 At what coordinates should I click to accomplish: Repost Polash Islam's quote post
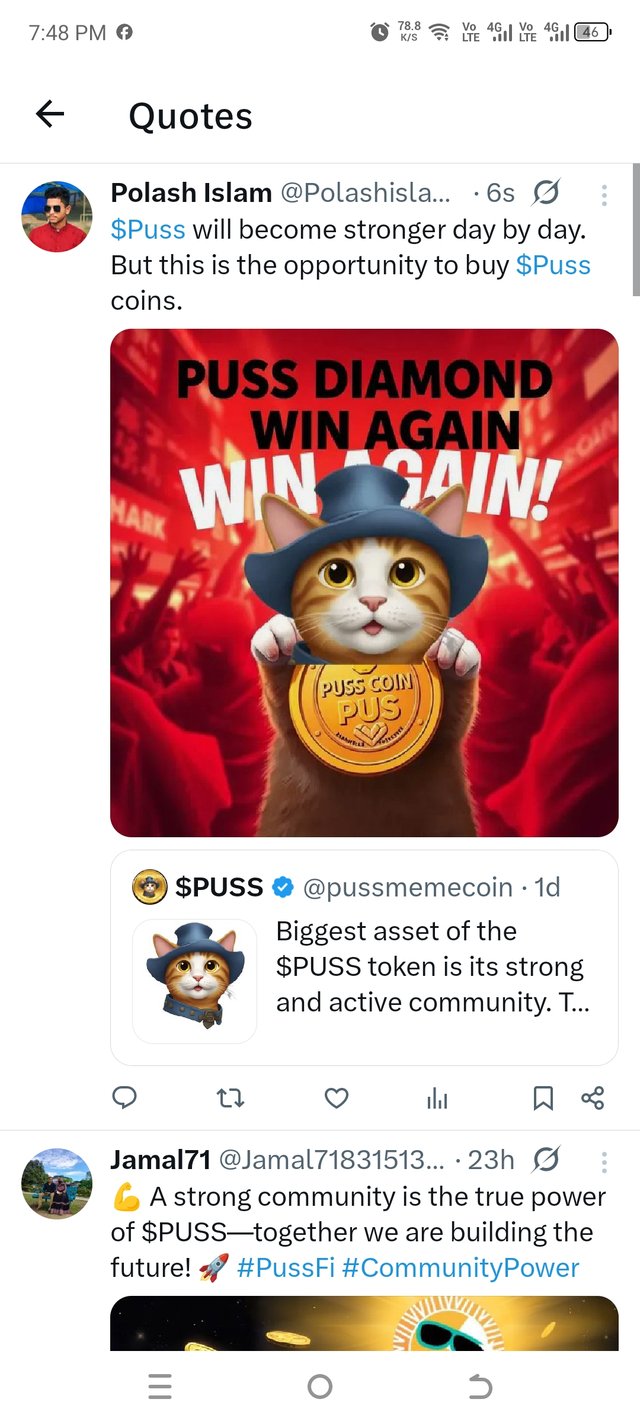[x=230, y=1099]
